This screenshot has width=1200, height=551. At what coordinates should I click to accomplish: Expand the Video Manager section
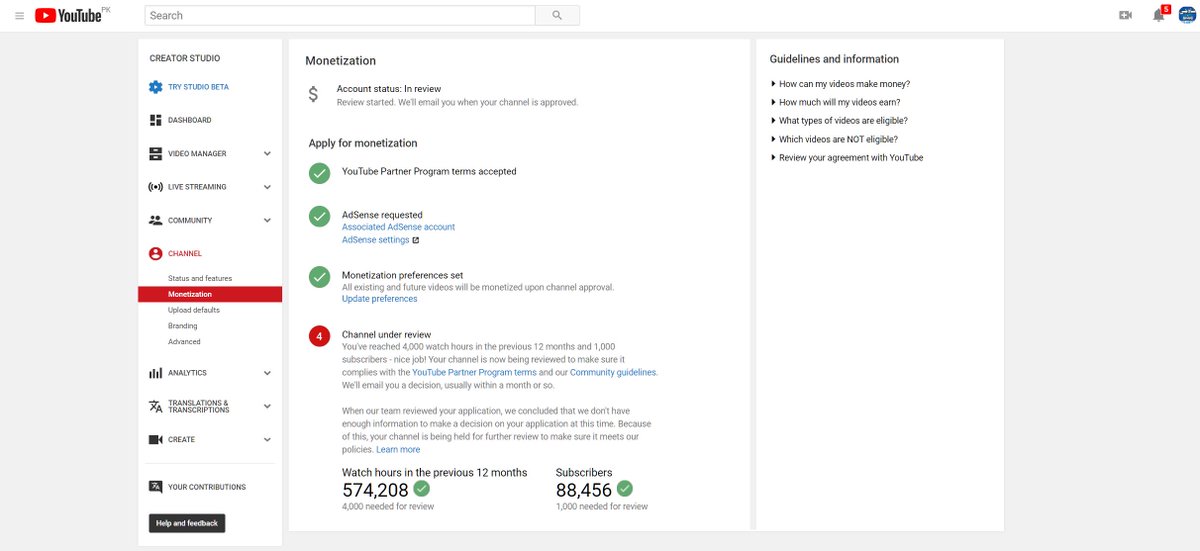[x=267, y=154]
